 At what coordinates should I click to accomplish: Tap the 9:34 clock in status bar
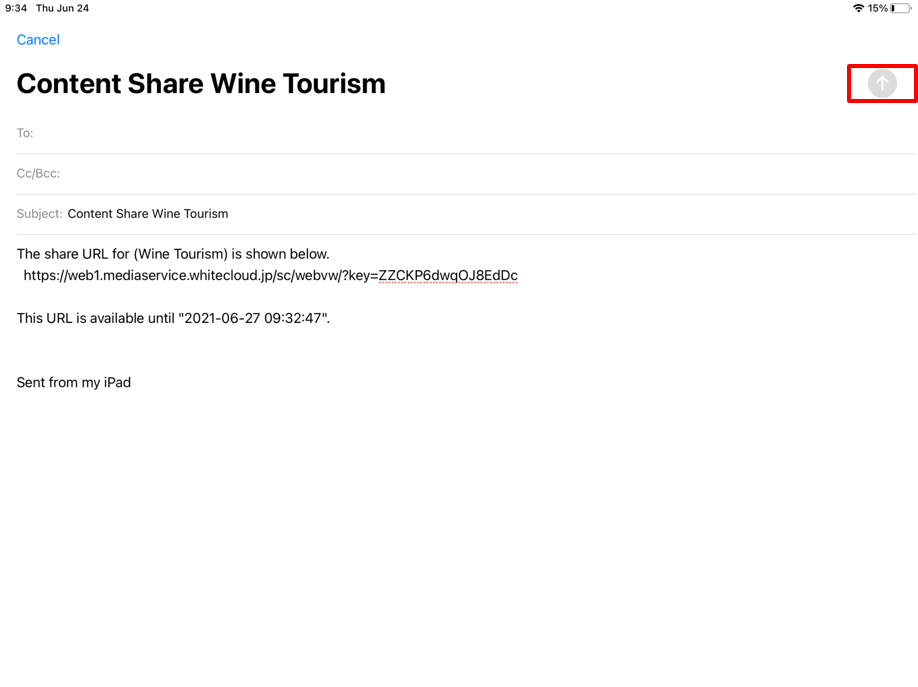(x=16, y=8)
